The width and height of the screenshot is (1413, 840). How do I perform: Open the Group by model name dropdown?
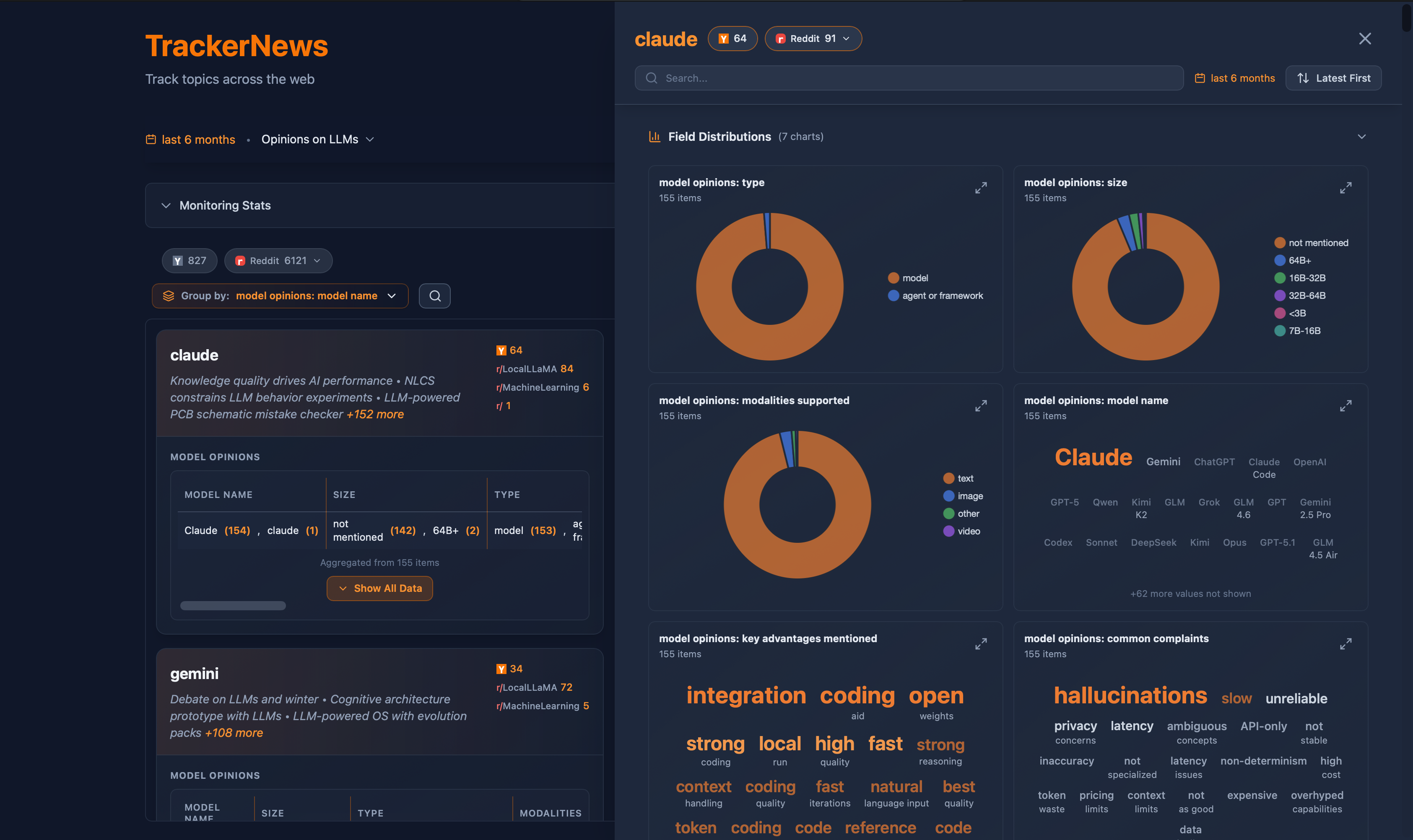tap(280, 296)
